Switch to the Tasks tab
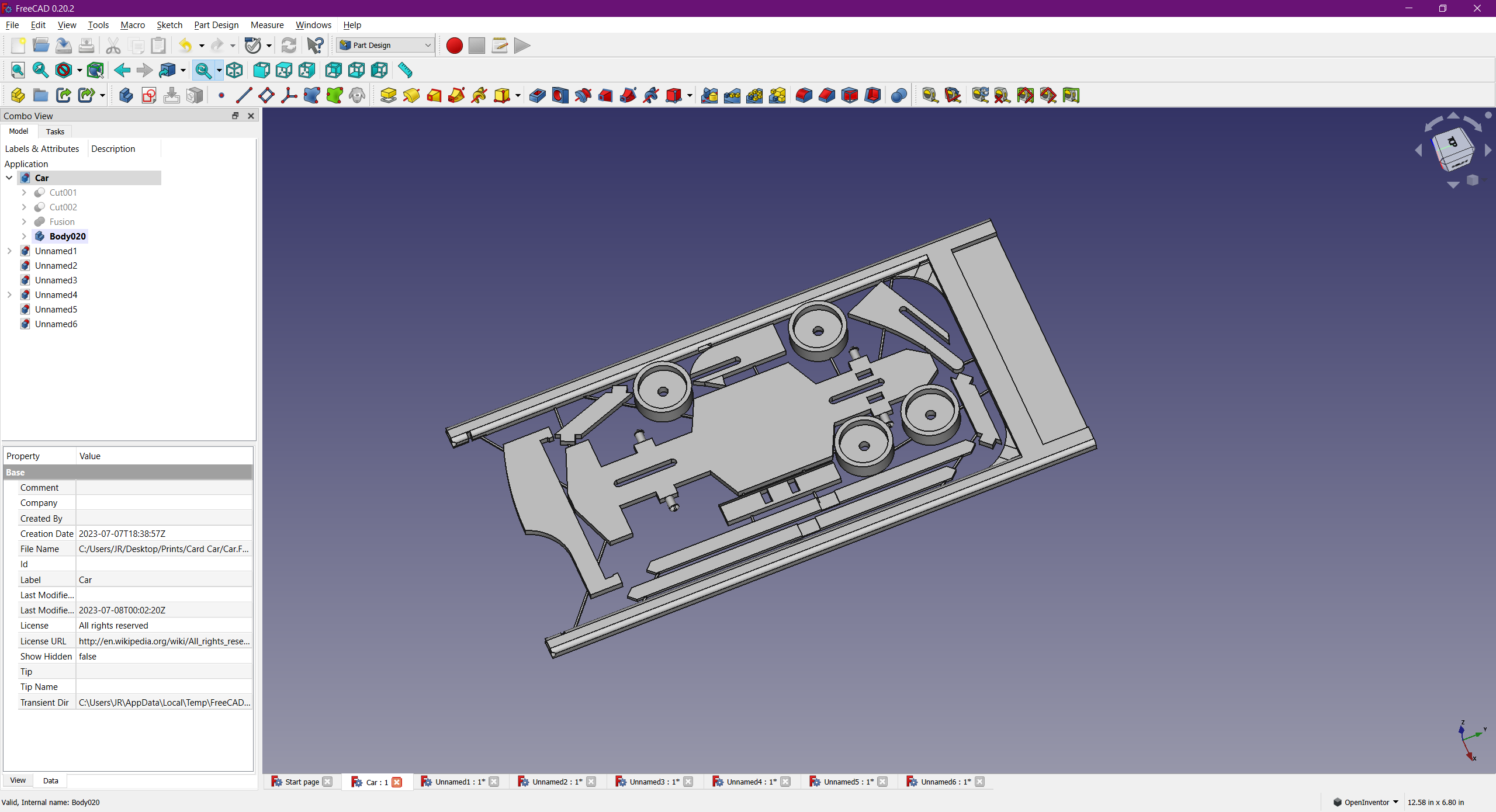1496x812 pixels. (x=55, y=131)
